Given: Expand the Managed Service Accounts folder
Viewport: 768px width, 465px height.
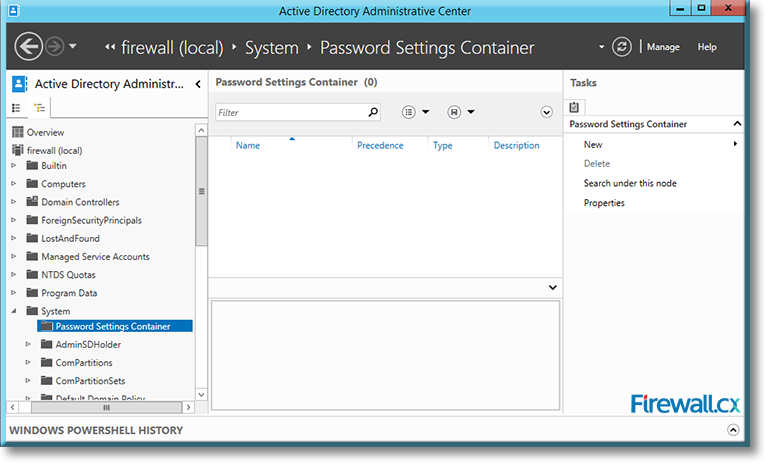Looking at the screenshot, I should [14, 256].
